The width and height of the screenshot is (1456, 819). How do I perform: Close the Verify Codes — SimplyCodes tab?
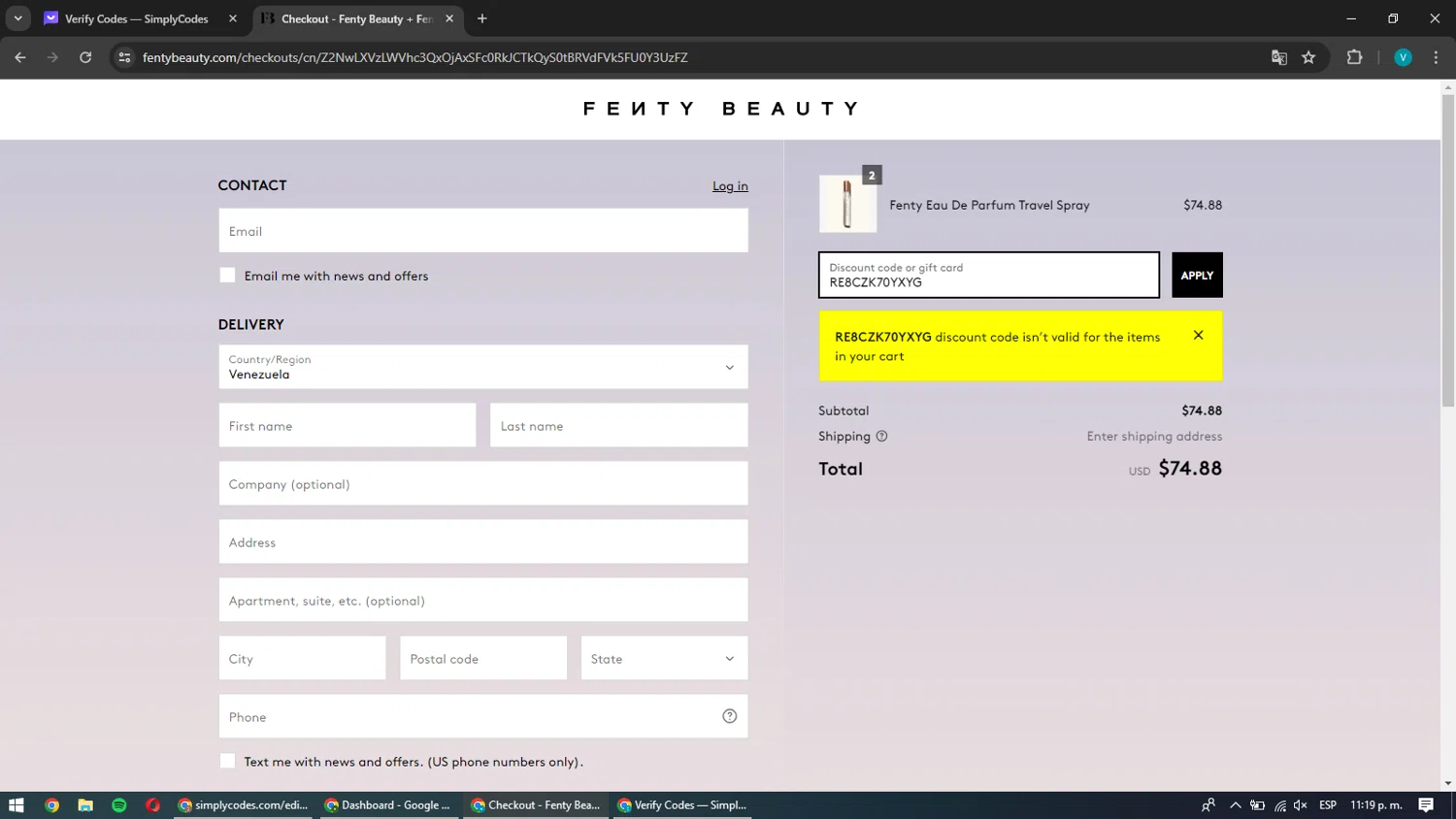pos(233,18)
